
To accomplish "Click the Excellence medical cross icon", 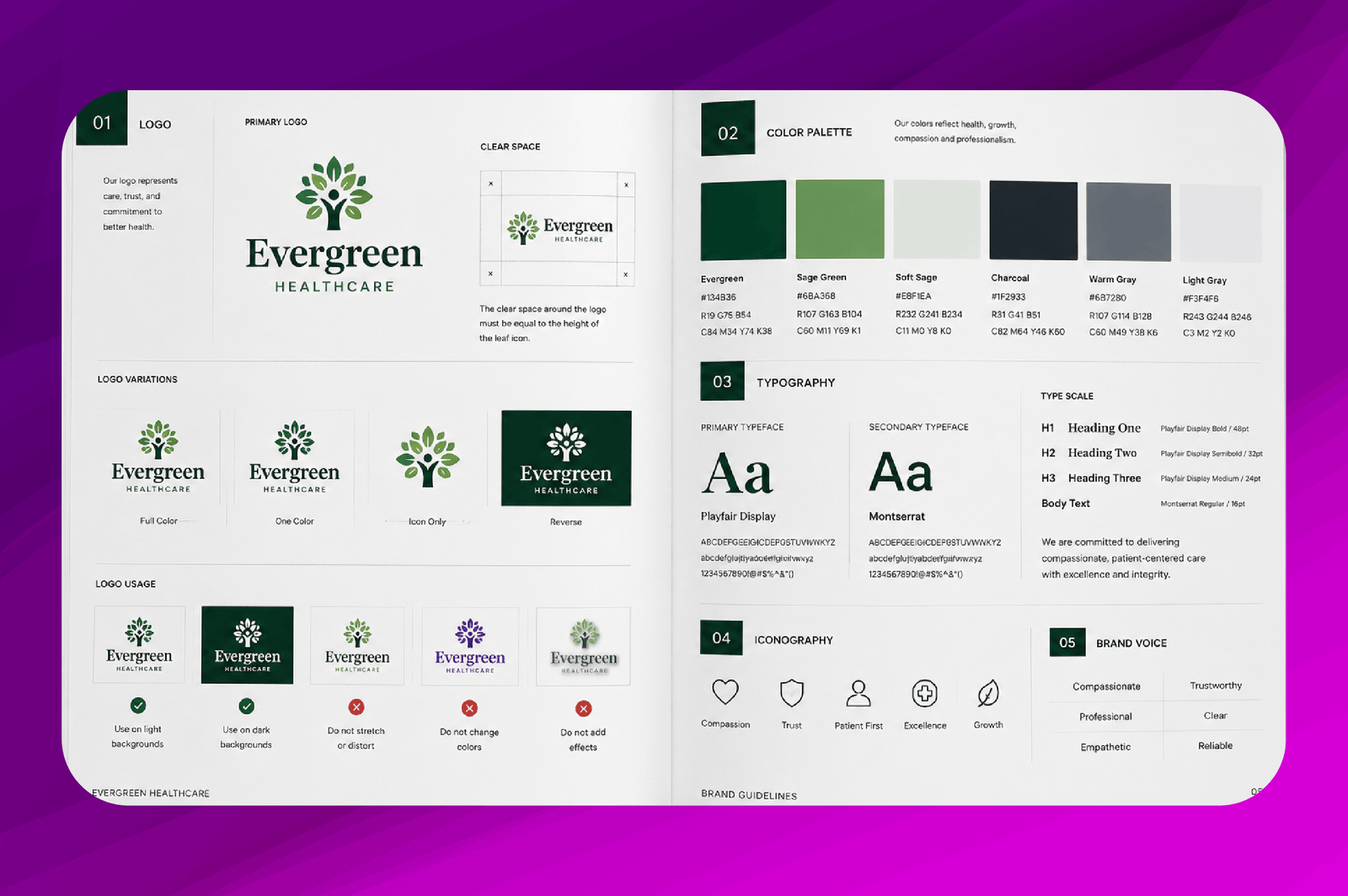I will tap(925, 693).
